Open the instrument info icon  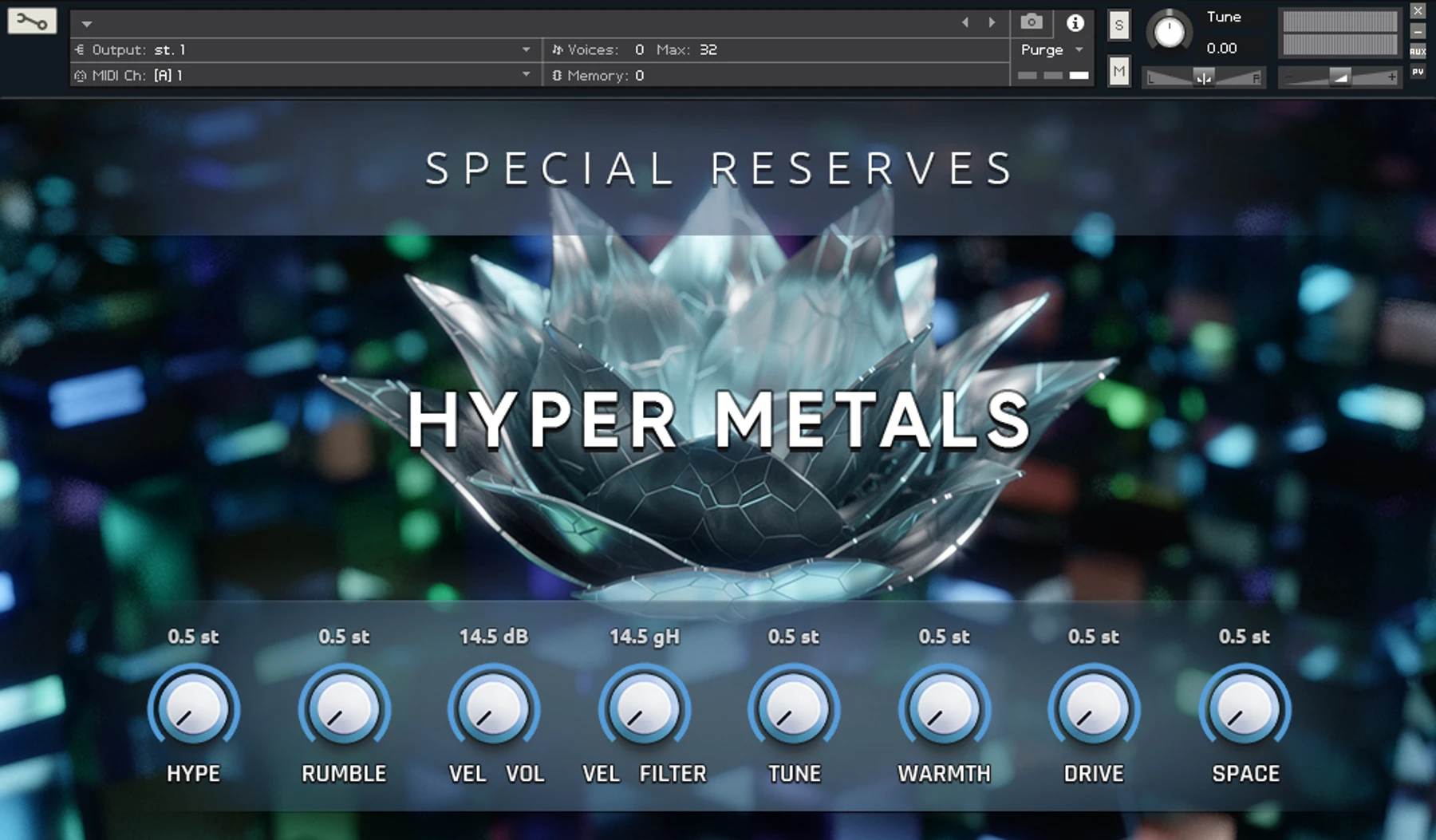(1075, 22)
